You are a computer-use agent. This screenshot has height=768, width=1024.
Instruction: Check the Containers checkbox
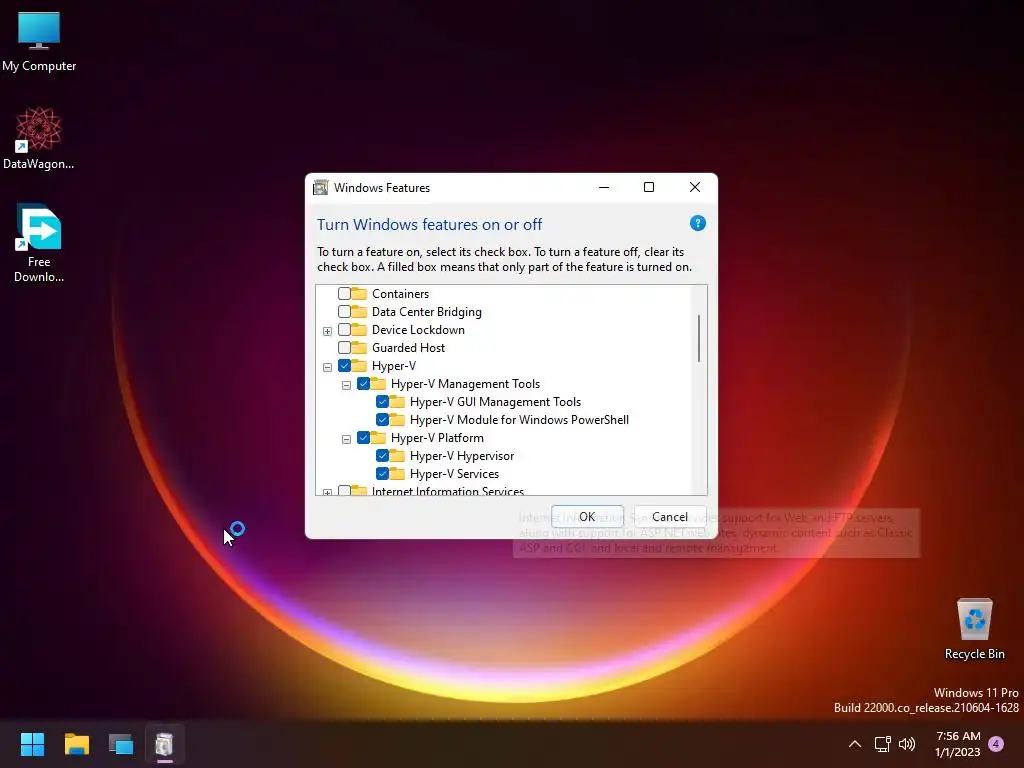[344, 294]
